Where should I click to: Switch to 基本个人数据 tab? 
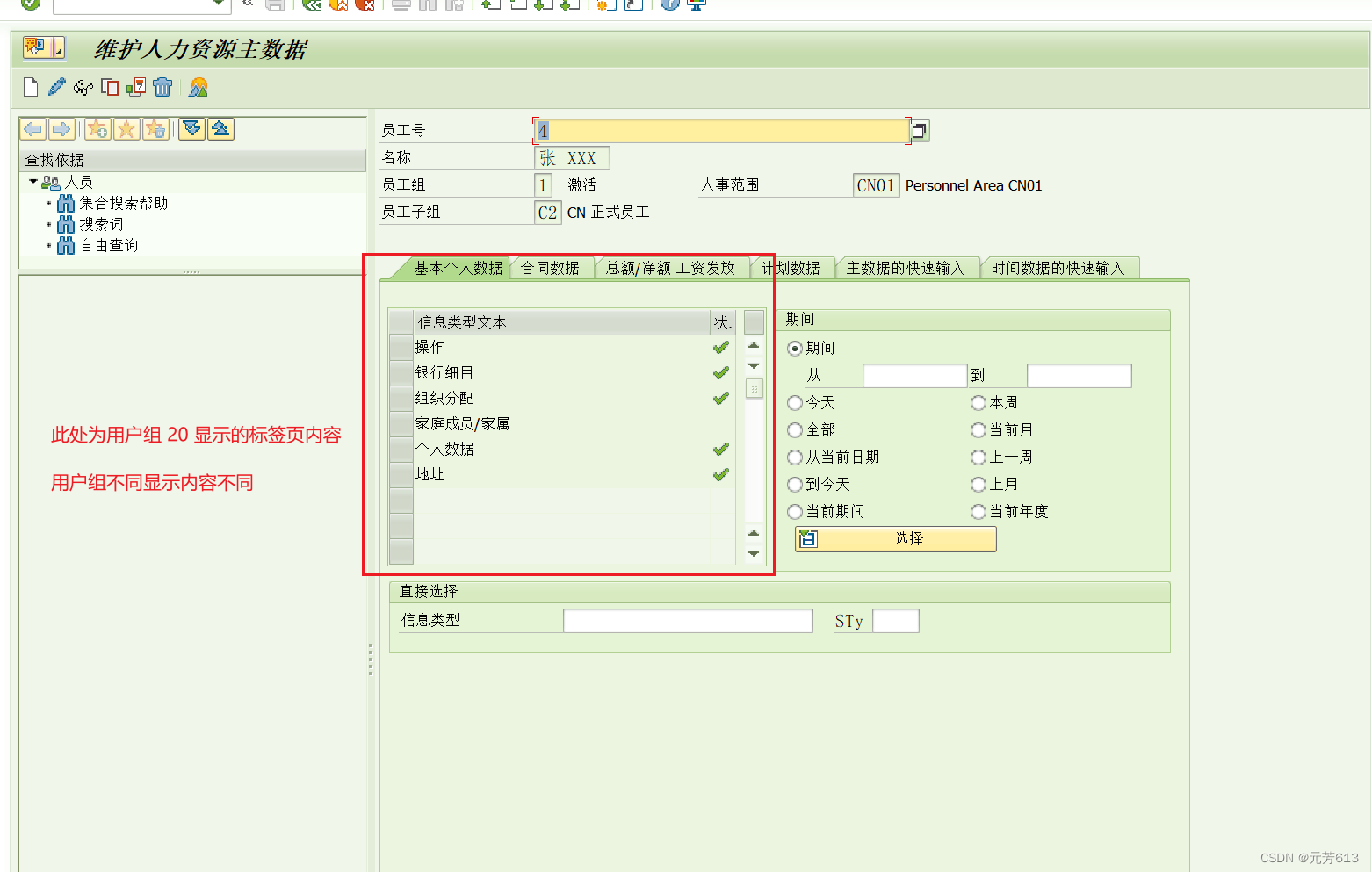pyautogui.click(x=458, y=268)
